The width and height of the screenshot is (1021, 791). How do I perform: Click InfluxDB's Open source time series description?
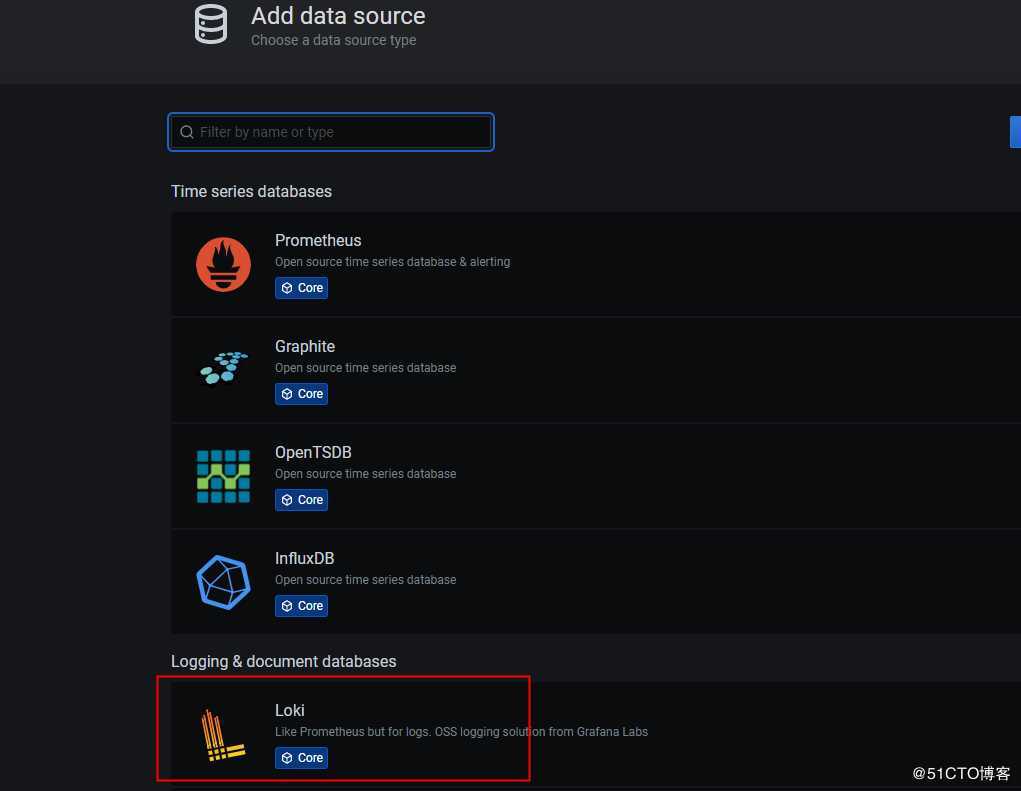tap(365, 580)
